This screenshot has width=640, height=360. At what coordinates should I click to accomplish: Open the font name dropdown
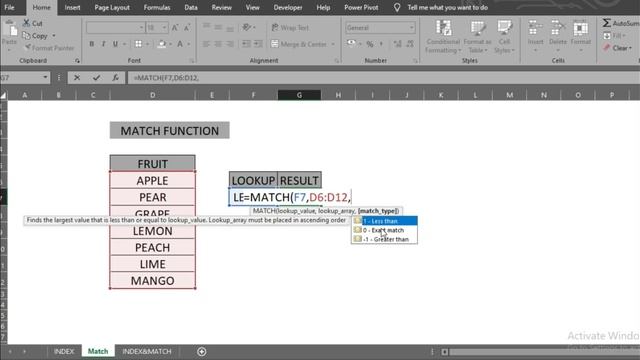141,28
